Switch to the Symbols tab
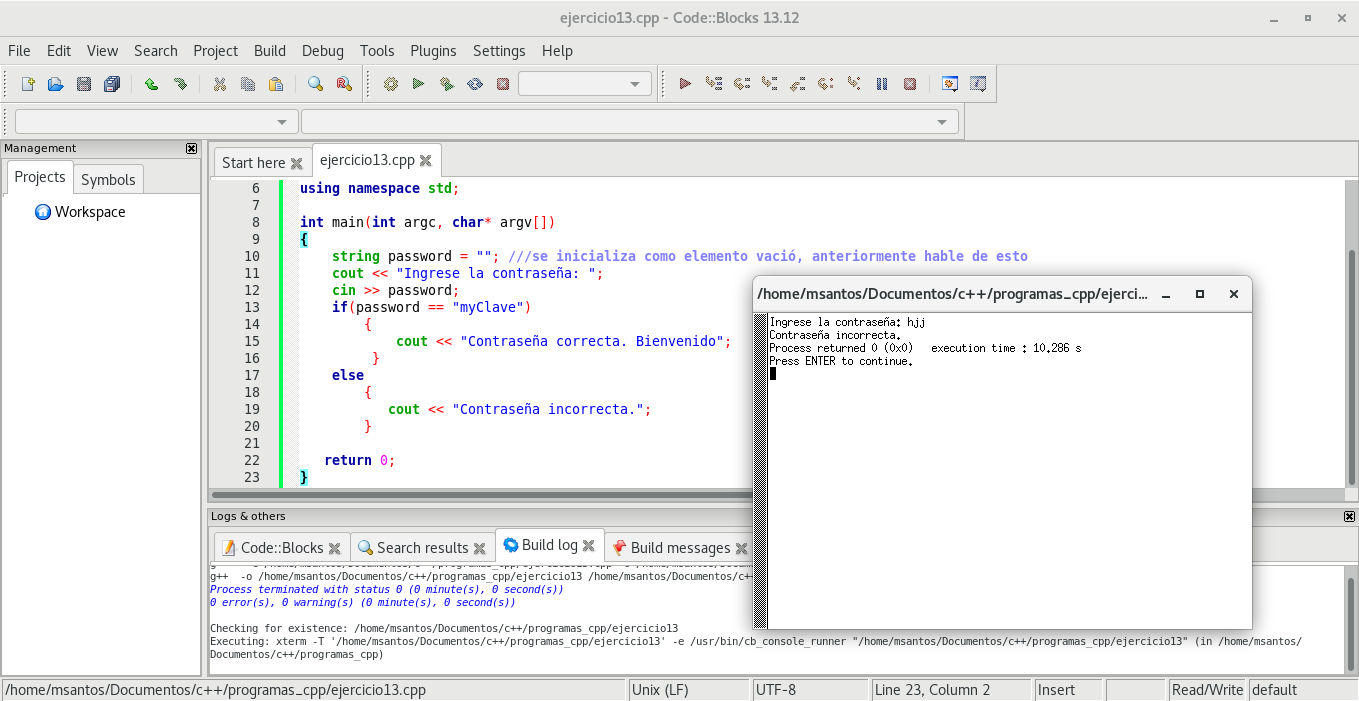 [108, 179]
